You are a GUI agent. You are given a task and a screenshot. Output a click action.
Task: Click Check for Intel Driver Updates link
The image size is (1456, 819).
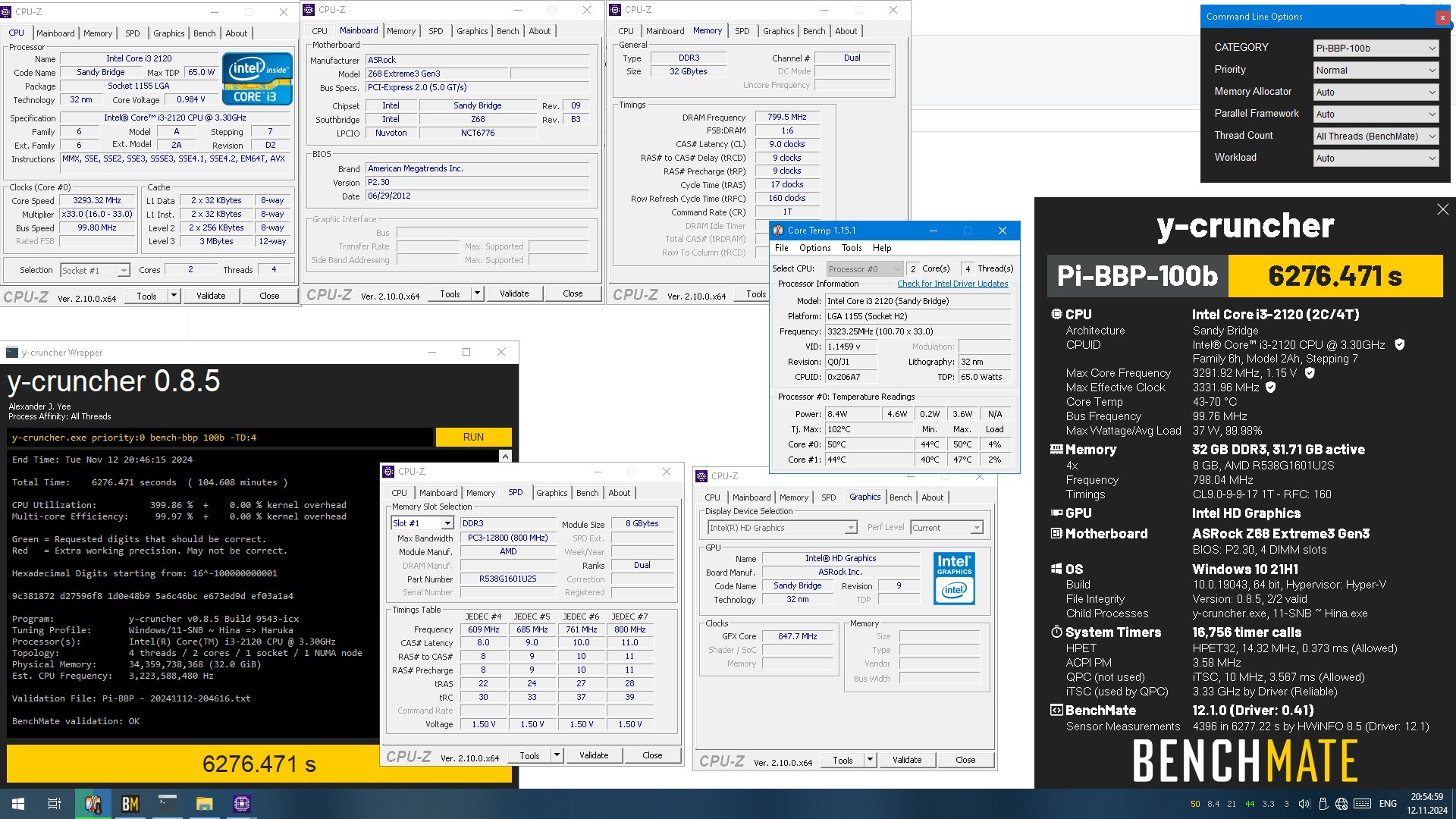point(952,284)
